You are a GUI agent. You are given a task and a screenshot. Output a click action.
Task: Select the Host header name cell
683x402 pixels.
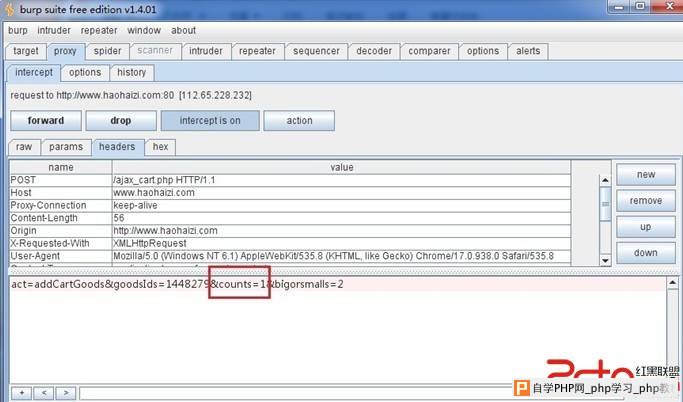coord(61,193)
